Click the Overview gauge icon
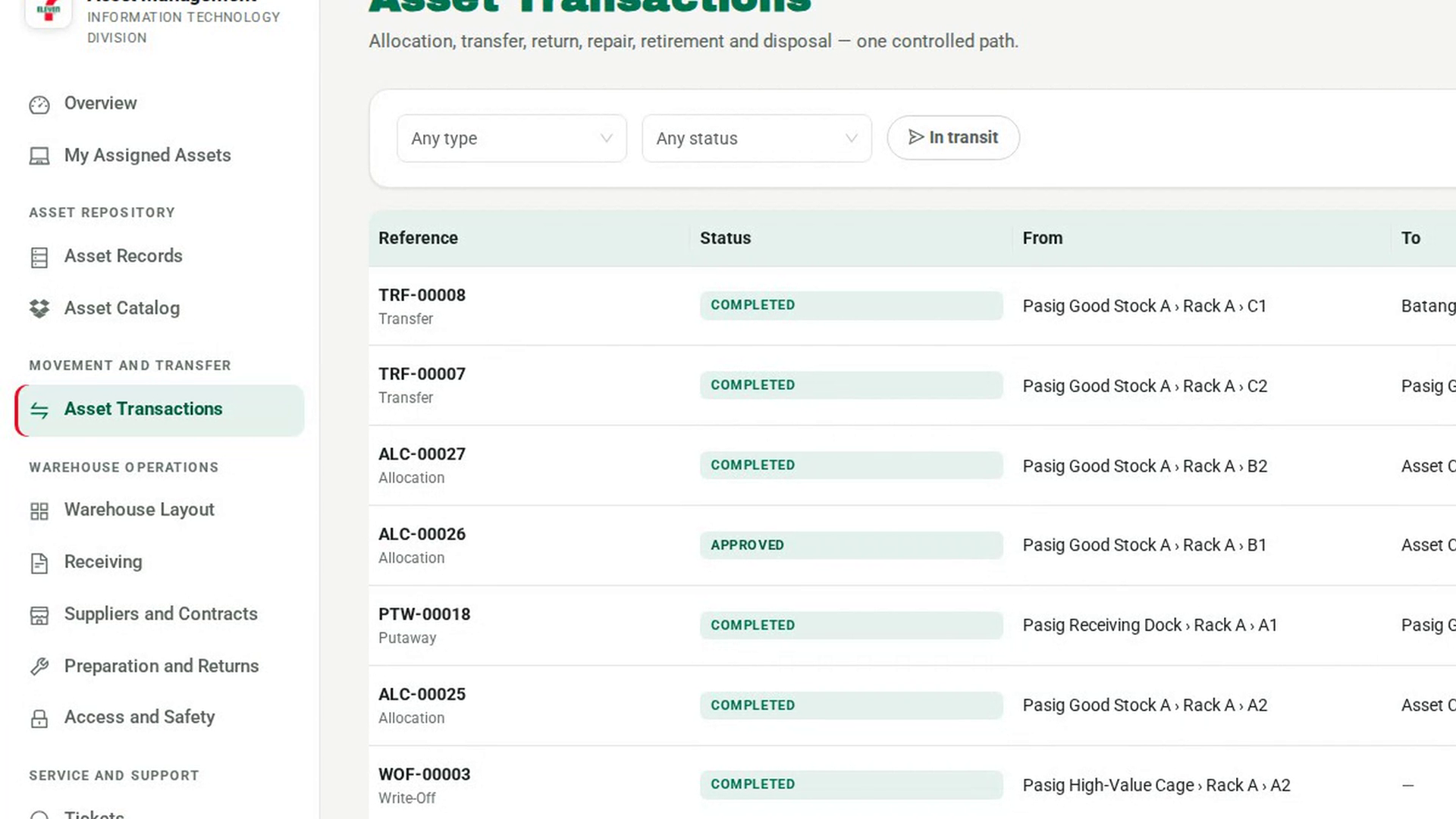Viewport: 1456px width, 819px height. (39, 105)
